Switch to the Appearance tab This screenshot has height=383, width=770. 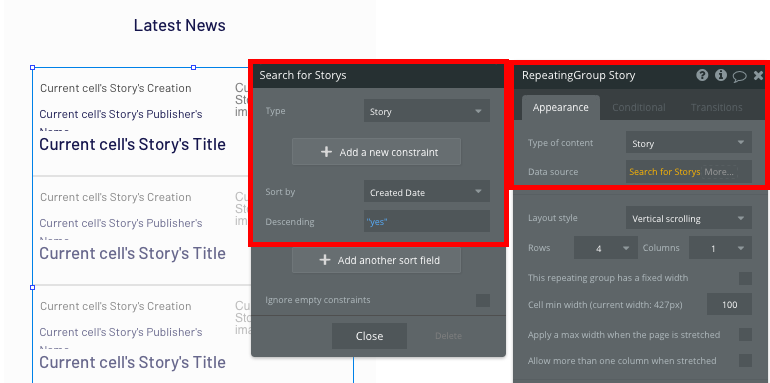(x=560, y=107)
